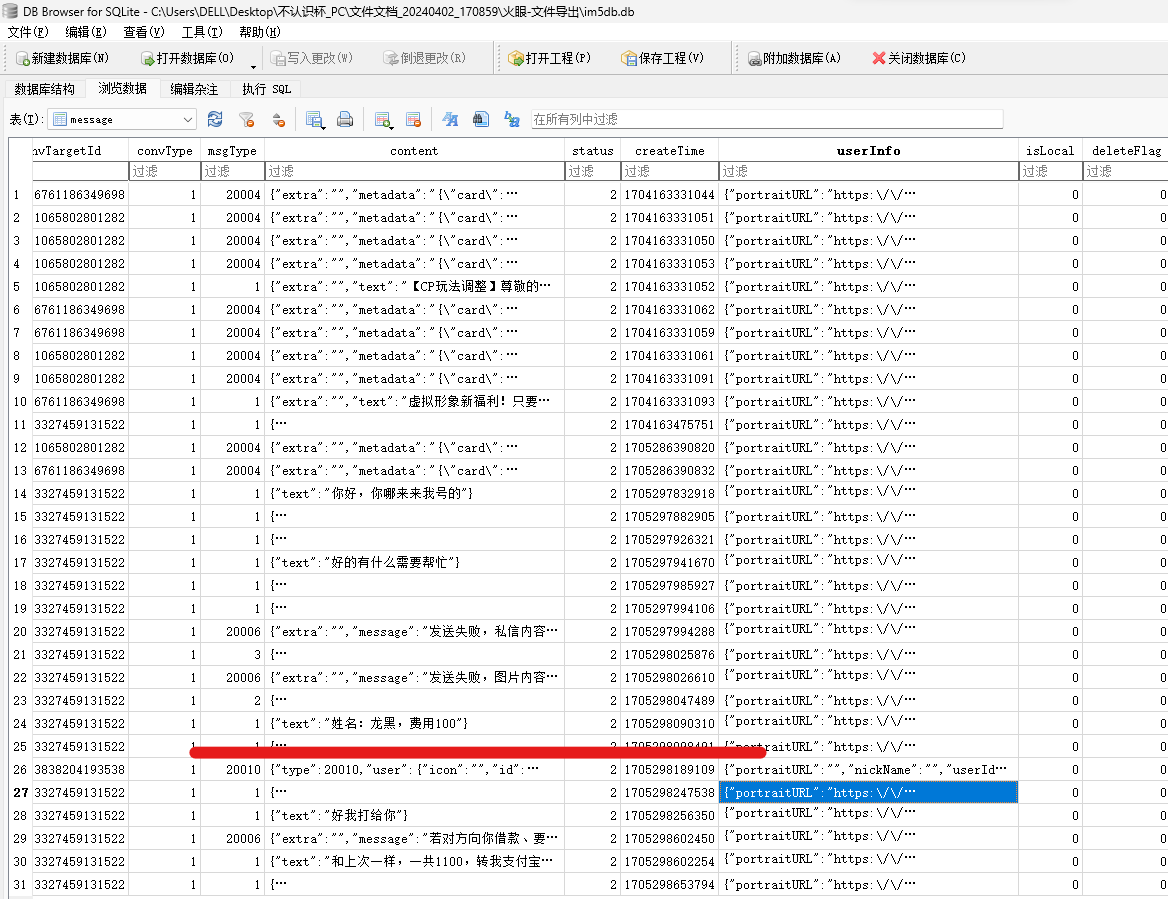Select content cell starting 【CP玩法调整】
Viewport: 1168px width, 899px height.
414,287
